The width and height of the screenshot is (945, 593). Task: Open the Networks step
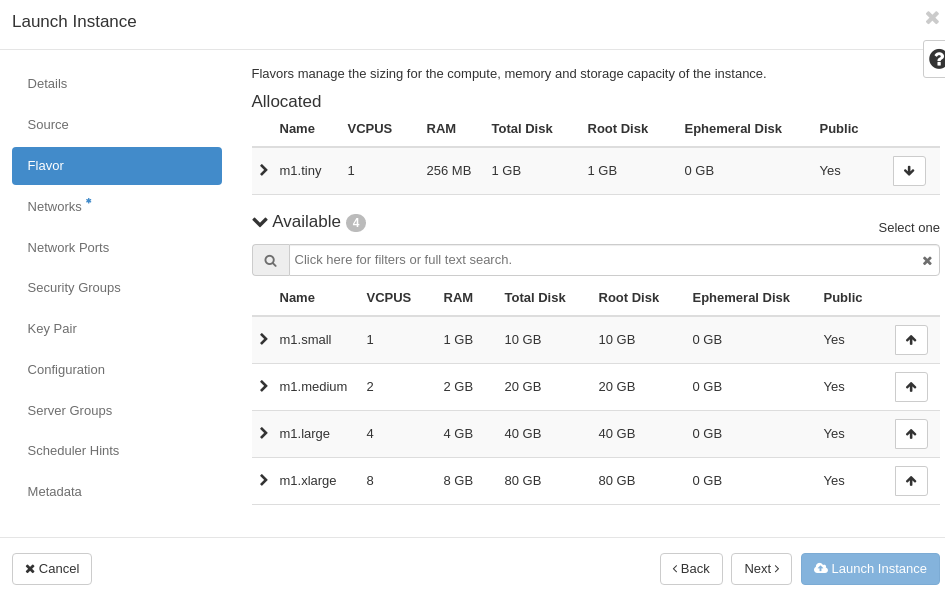point(117,207)
